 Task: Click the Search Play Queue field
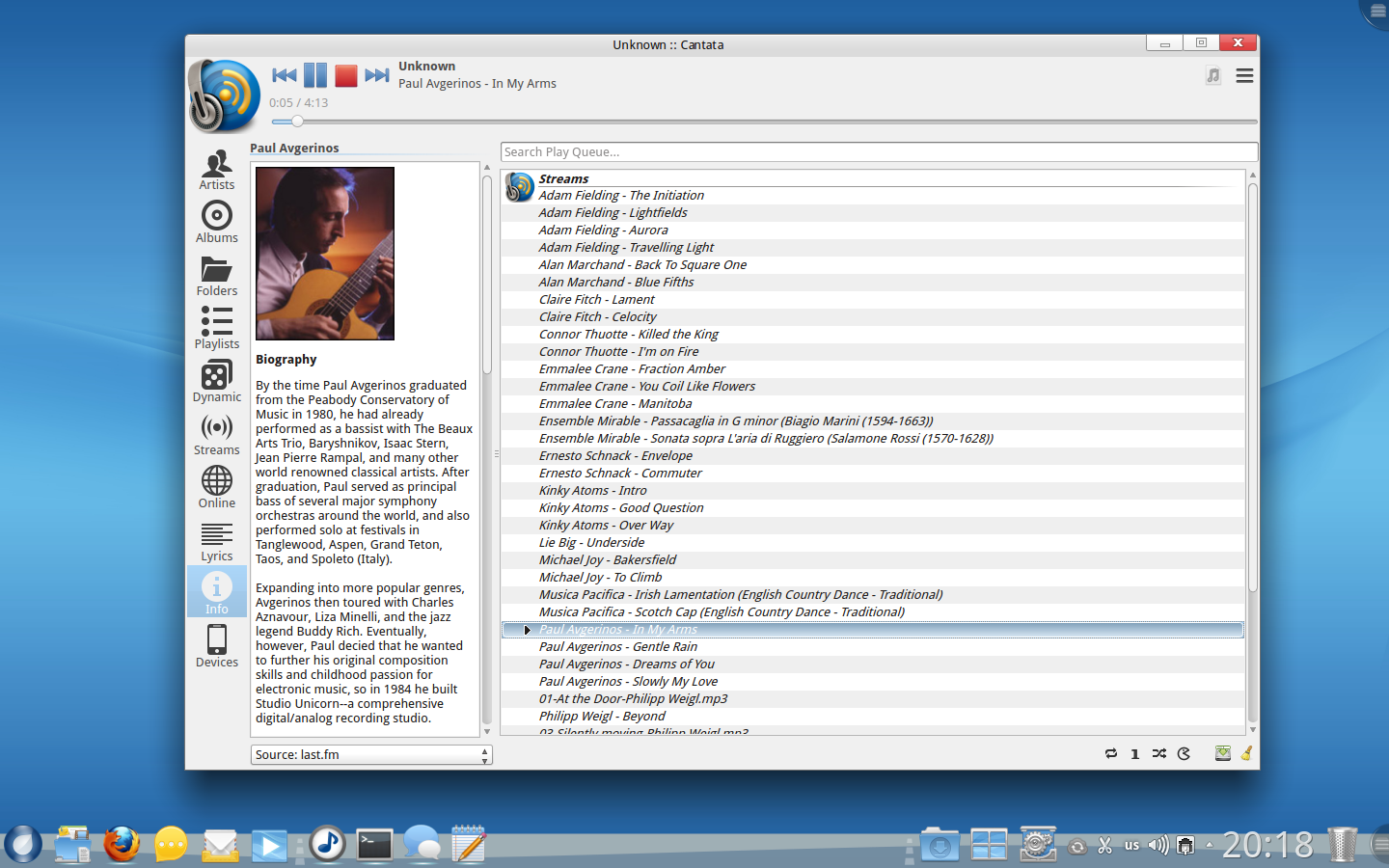pos(879,151)
